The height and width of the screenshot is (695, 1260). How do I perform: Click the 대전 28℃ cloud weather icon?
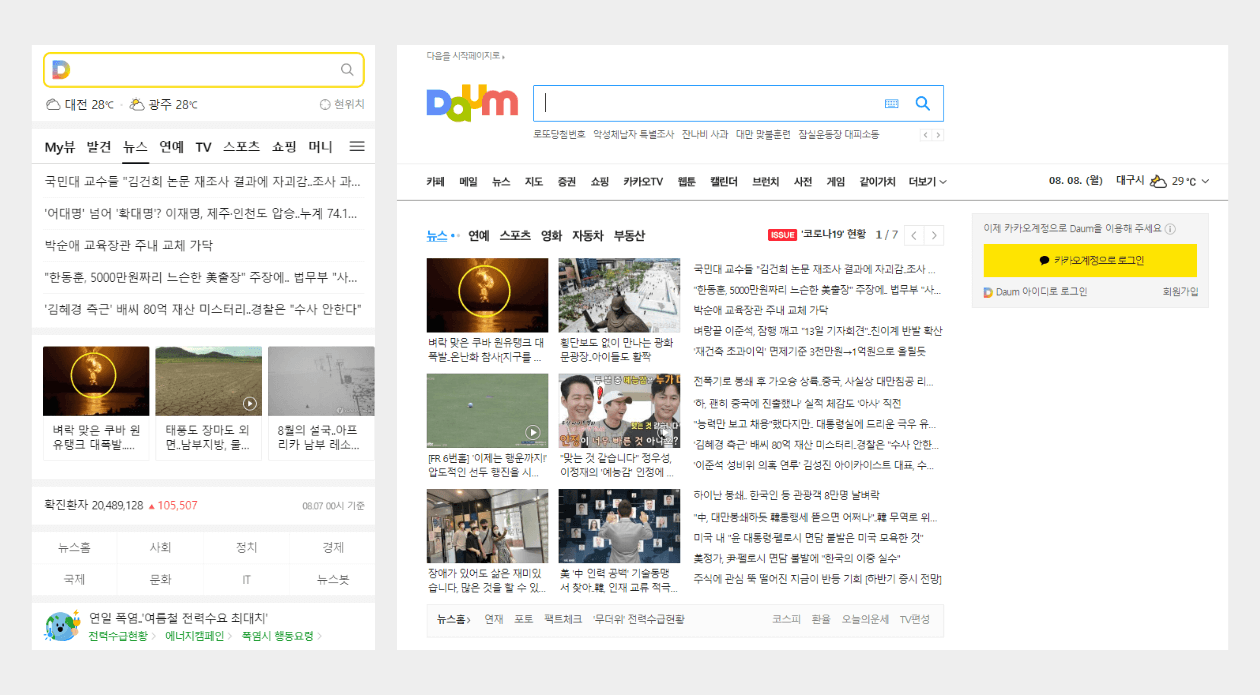[53, 104]
